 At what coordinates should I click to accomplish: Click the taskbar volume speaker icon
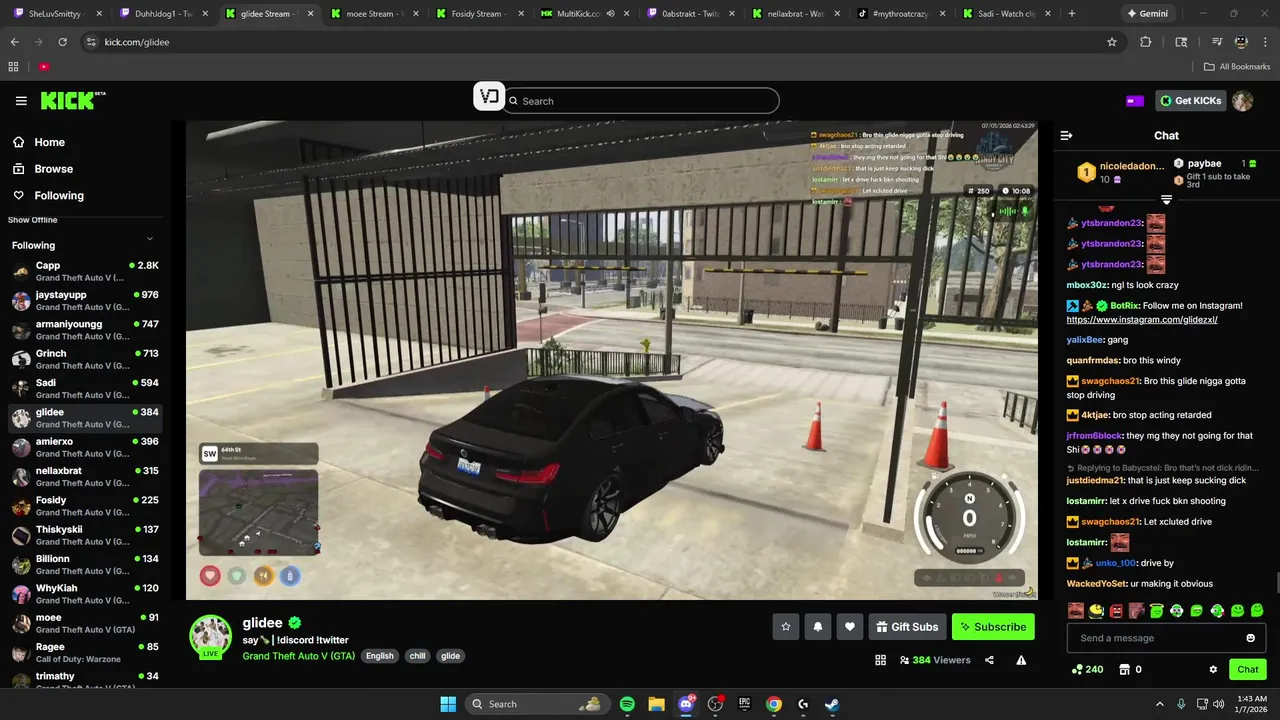point(1219,704)
